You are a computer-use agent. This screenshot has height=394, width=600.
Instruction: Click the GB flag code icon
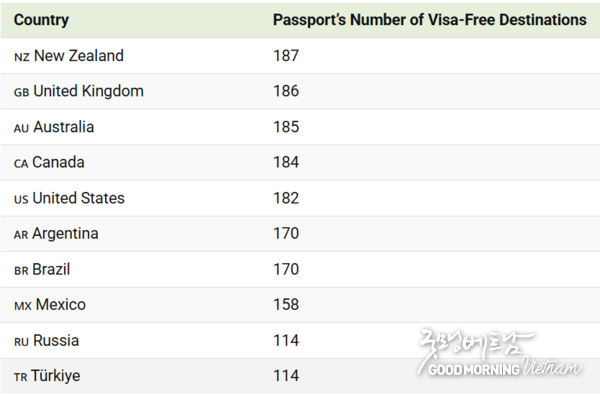[21, 93]
